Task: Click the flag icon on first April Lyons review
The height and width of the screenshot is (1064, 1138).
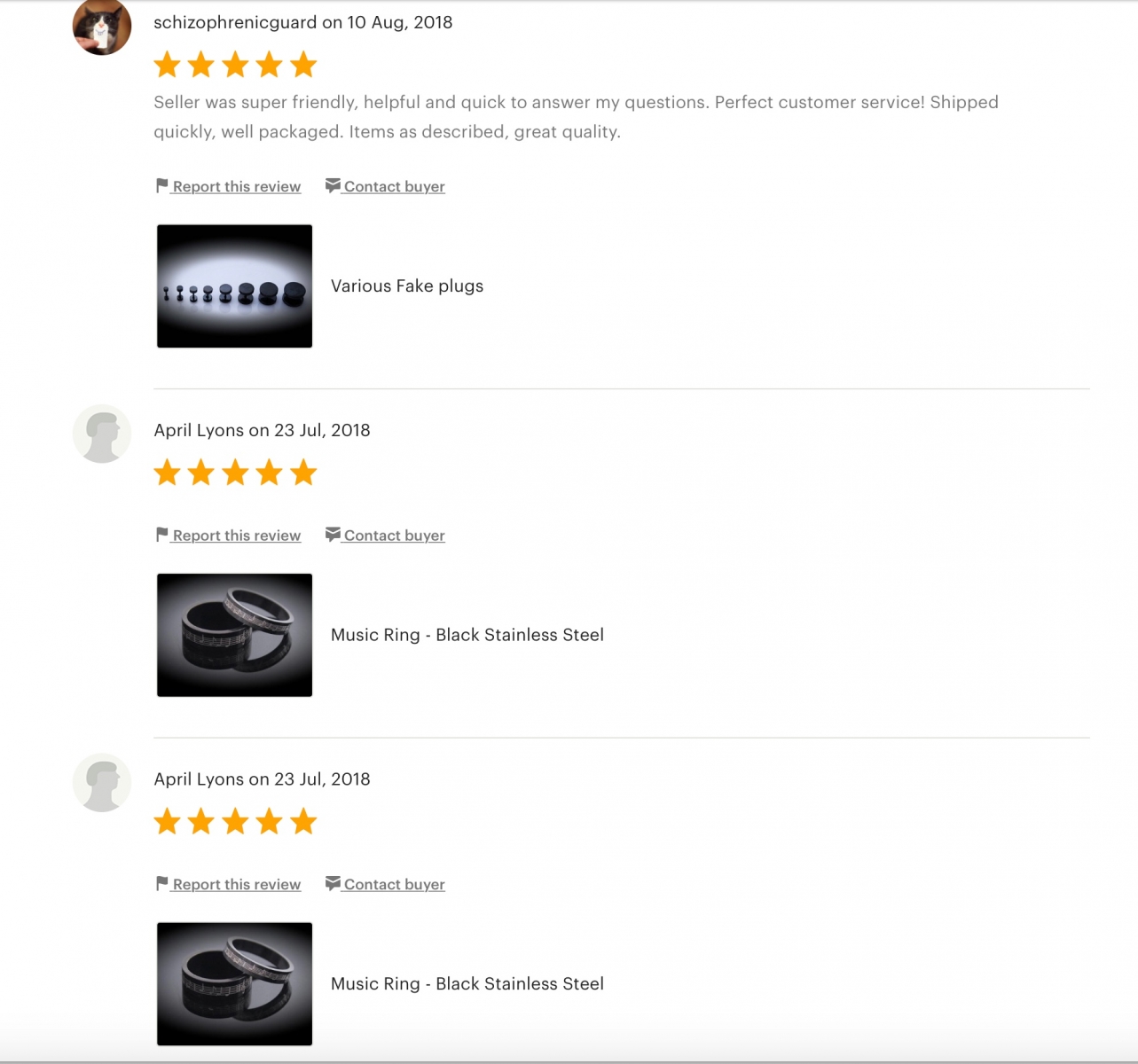Action: click(x=161, y=535)
